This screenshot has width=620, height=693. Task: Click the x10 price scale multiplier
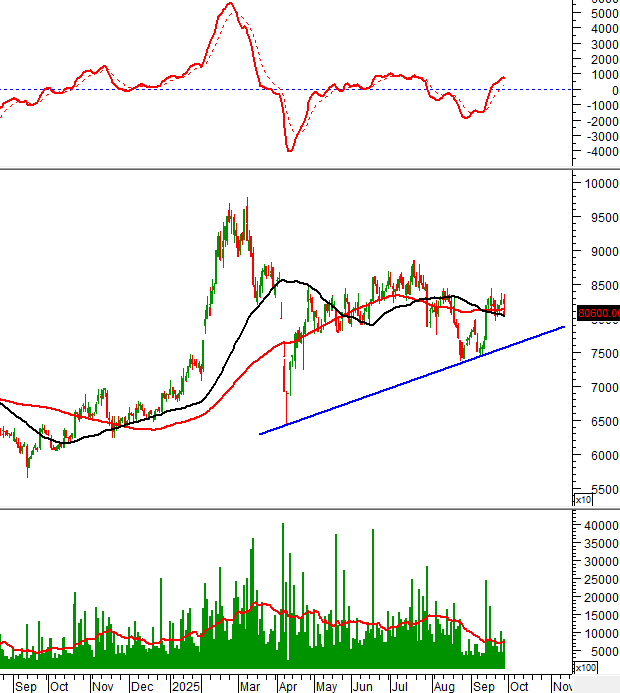583,500
